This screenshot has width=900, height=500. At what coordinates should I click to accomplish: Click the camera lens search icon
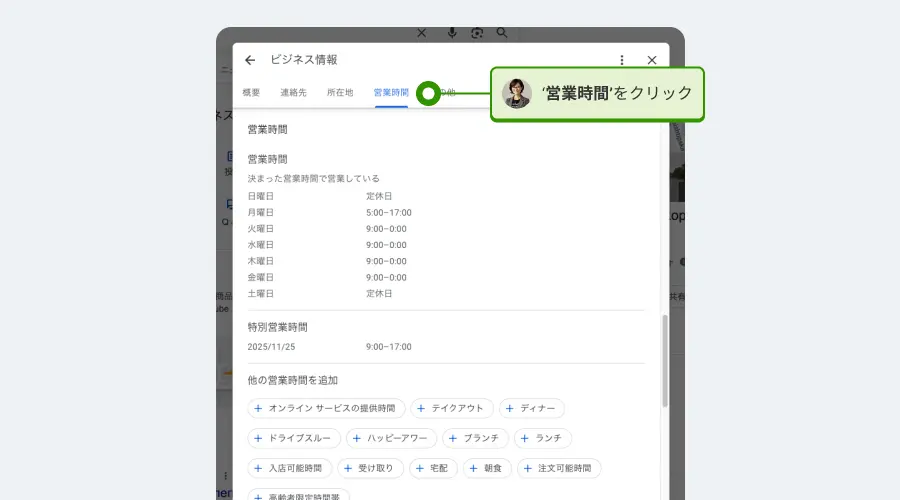click(x=477, y=33)
